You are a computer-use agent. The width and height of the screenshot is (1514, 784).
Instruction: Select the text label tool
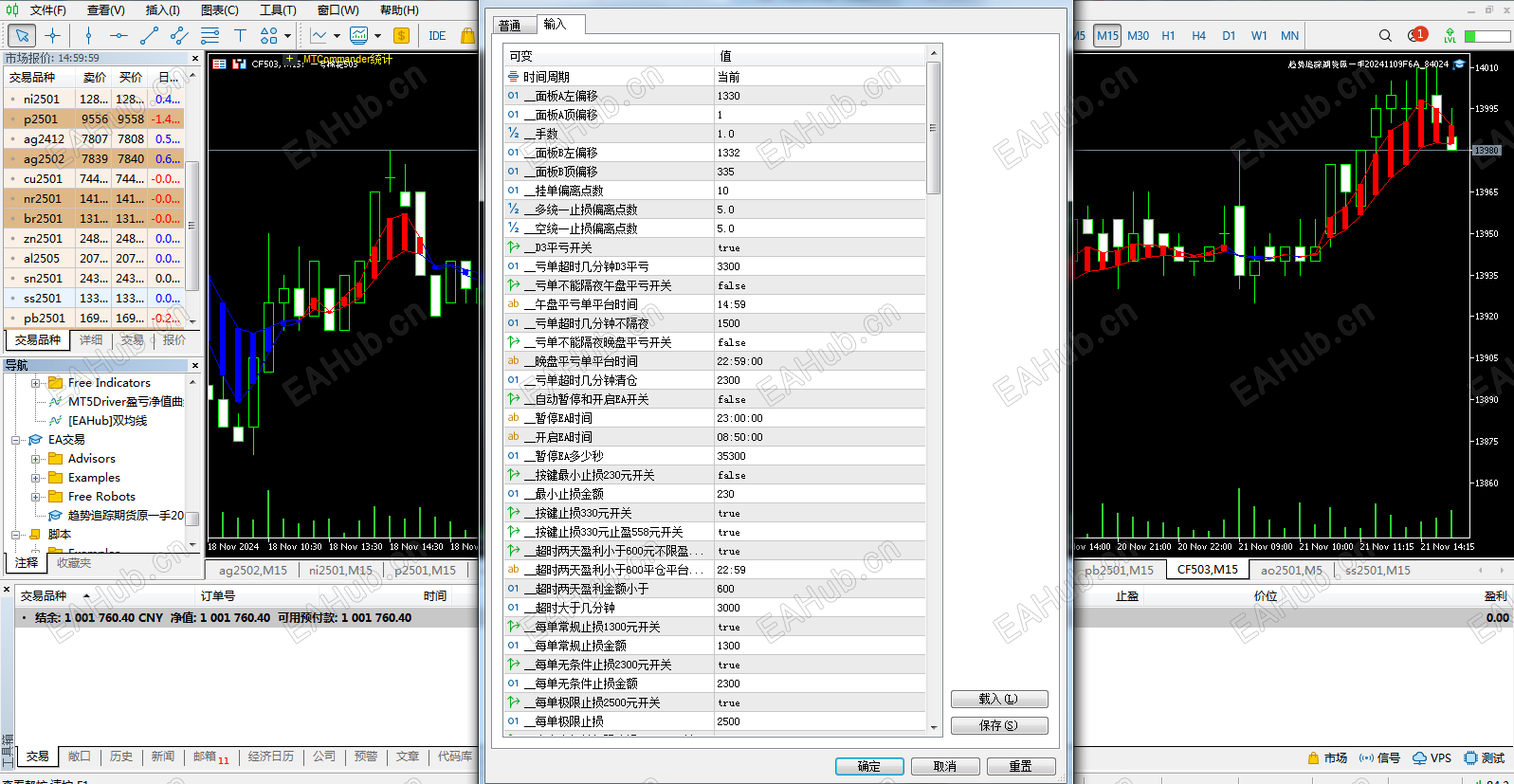pyautogui.click(x=240, y=36)
